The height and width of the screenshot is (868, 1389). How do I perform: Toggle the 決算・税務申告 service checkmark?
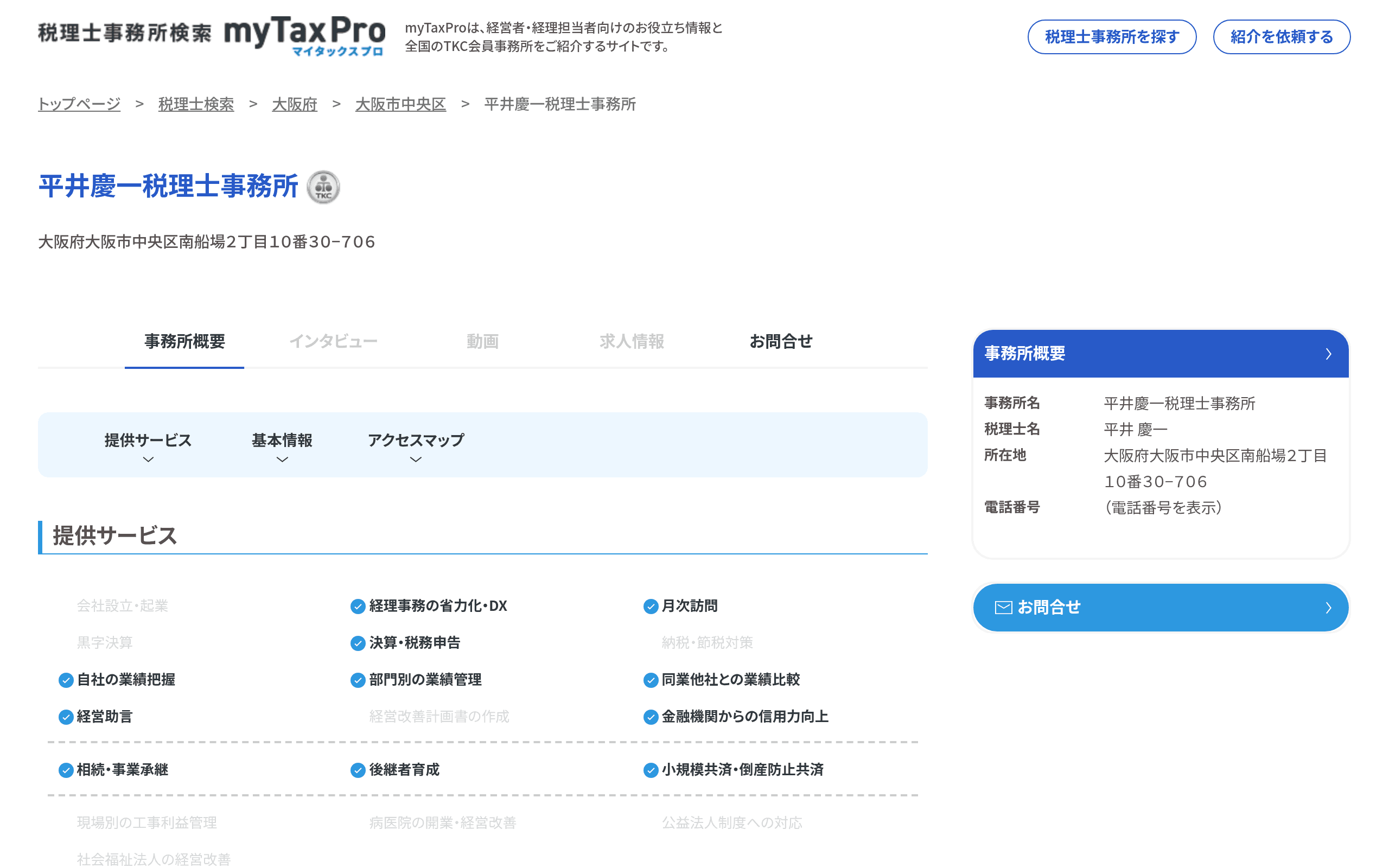click(x=357, y=643)
